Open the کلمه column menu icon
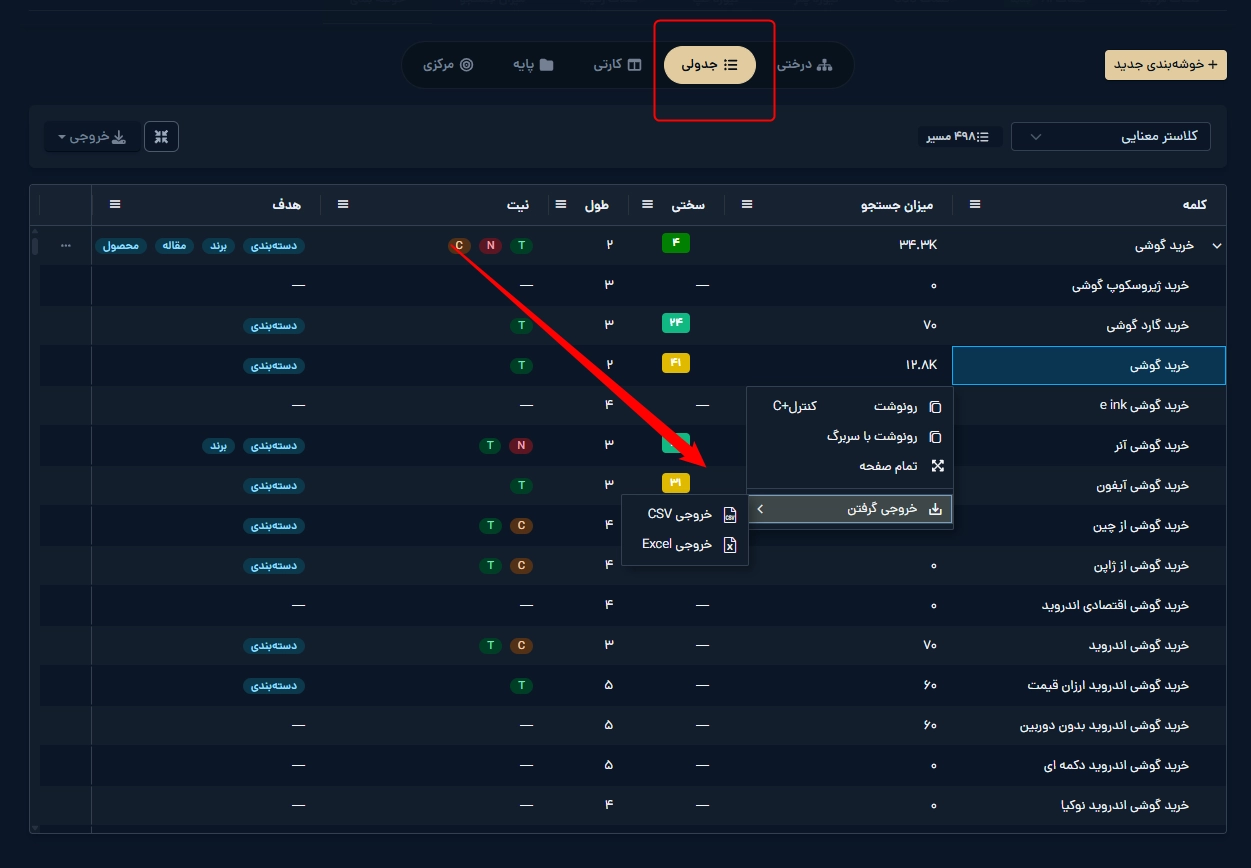Image resolution: width=1251 pixels, height=868 pixels. (x=975, y=205)
